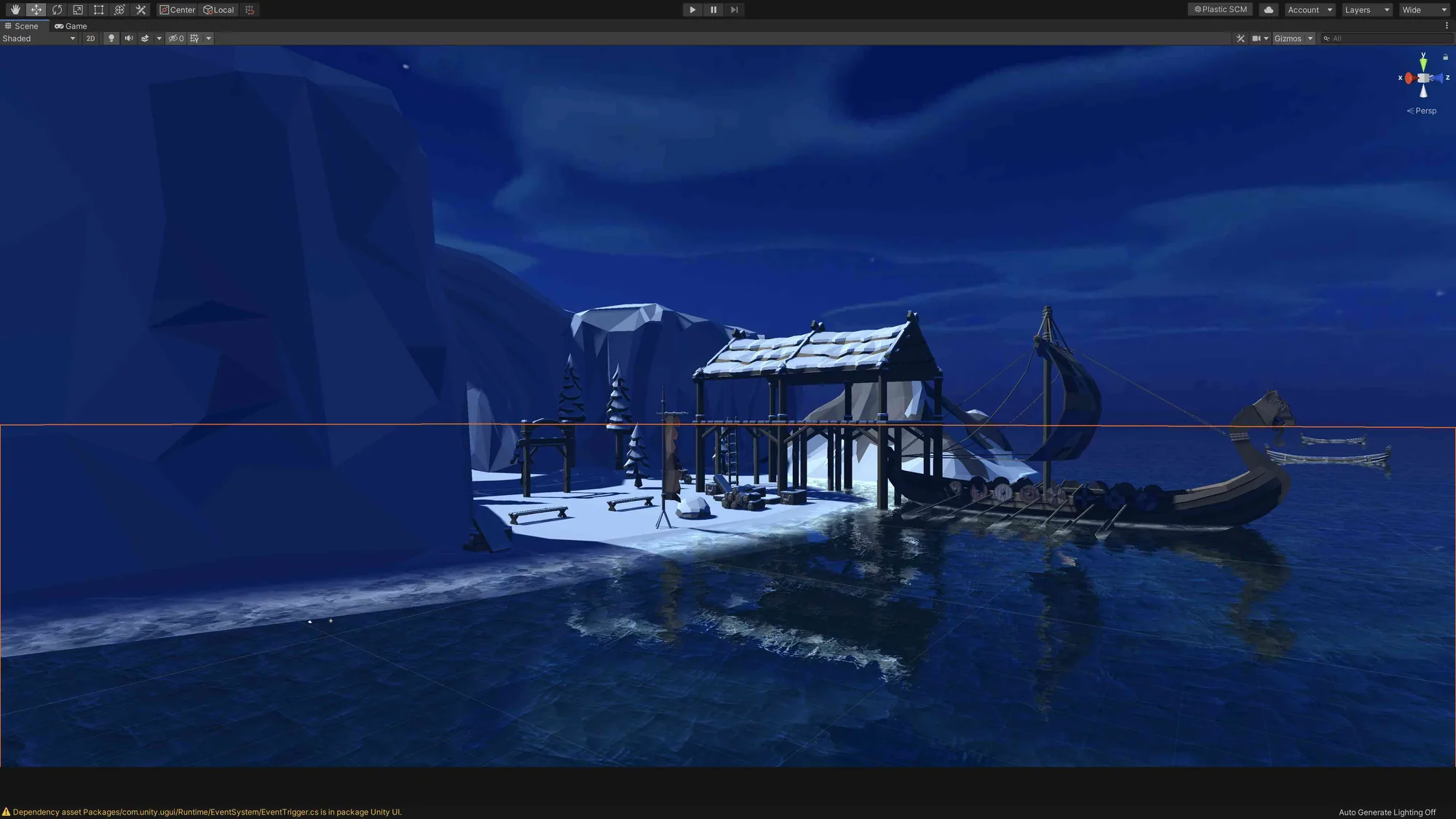Screen dimensions: 1456x819
Task: Open the Plastic SCM window
Action: pos(1220,9)
